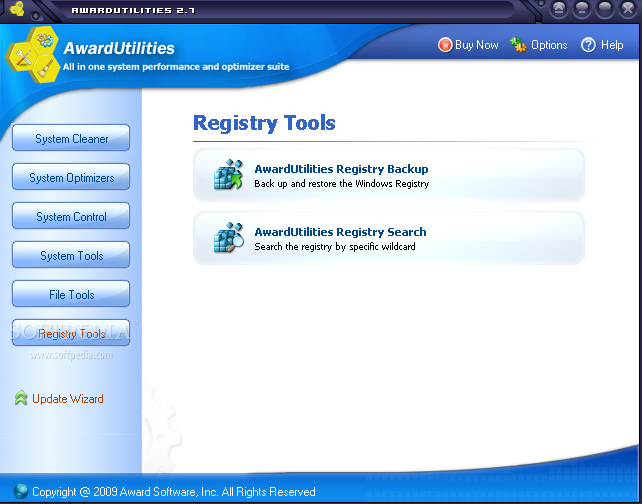Open the System Cleaner section

71,138
